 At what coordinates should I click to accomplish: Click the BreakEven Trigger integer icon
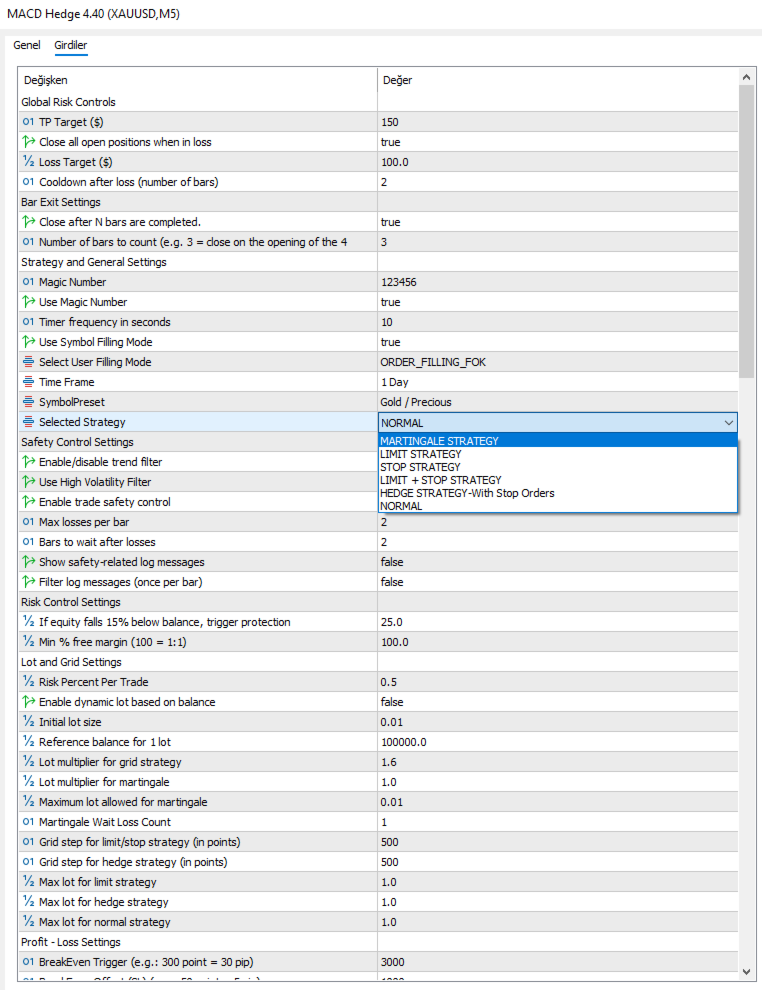(x=28, y=962)
